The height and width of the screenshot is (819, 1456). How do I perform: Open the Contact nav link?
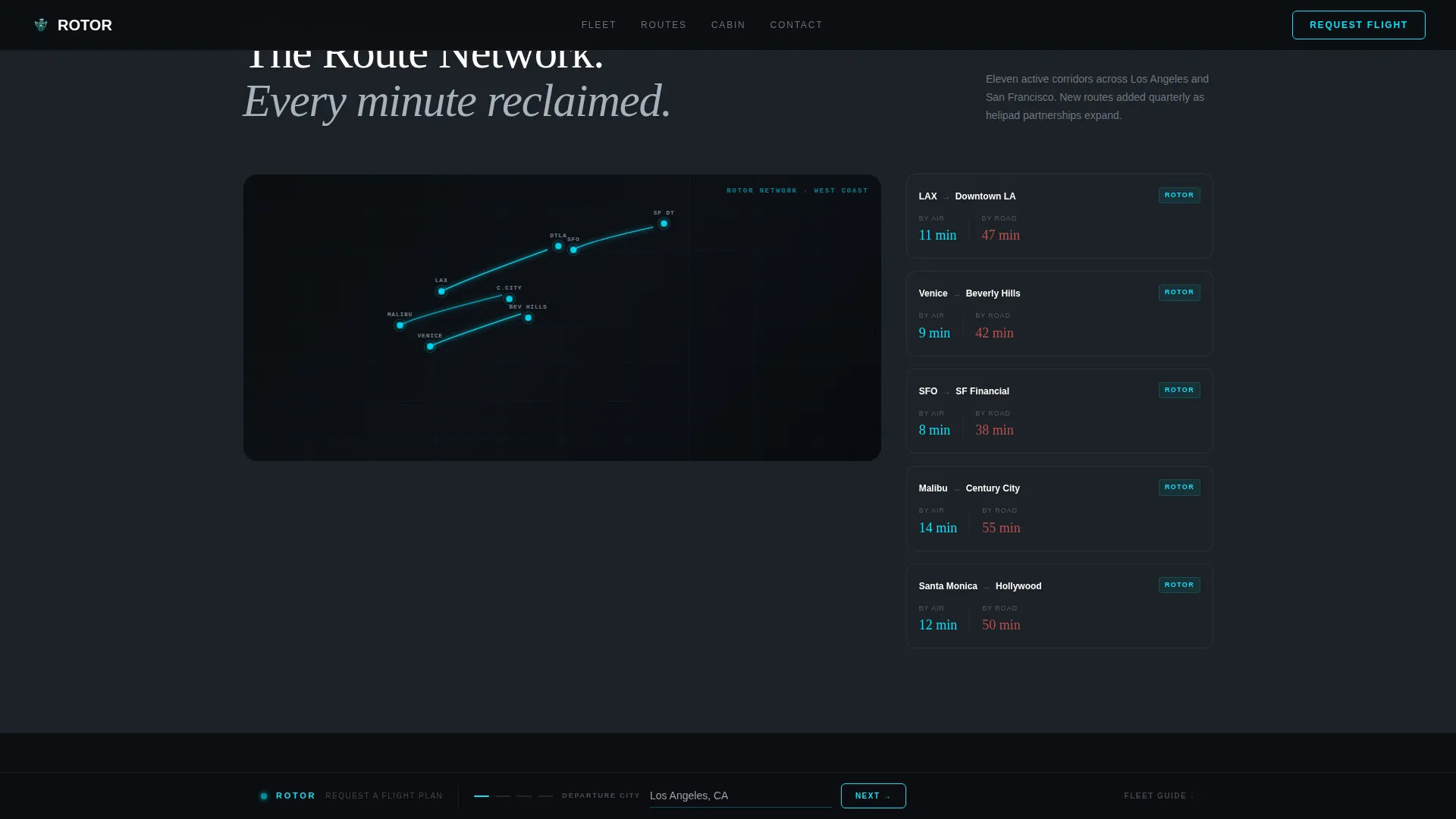point(796,25)
